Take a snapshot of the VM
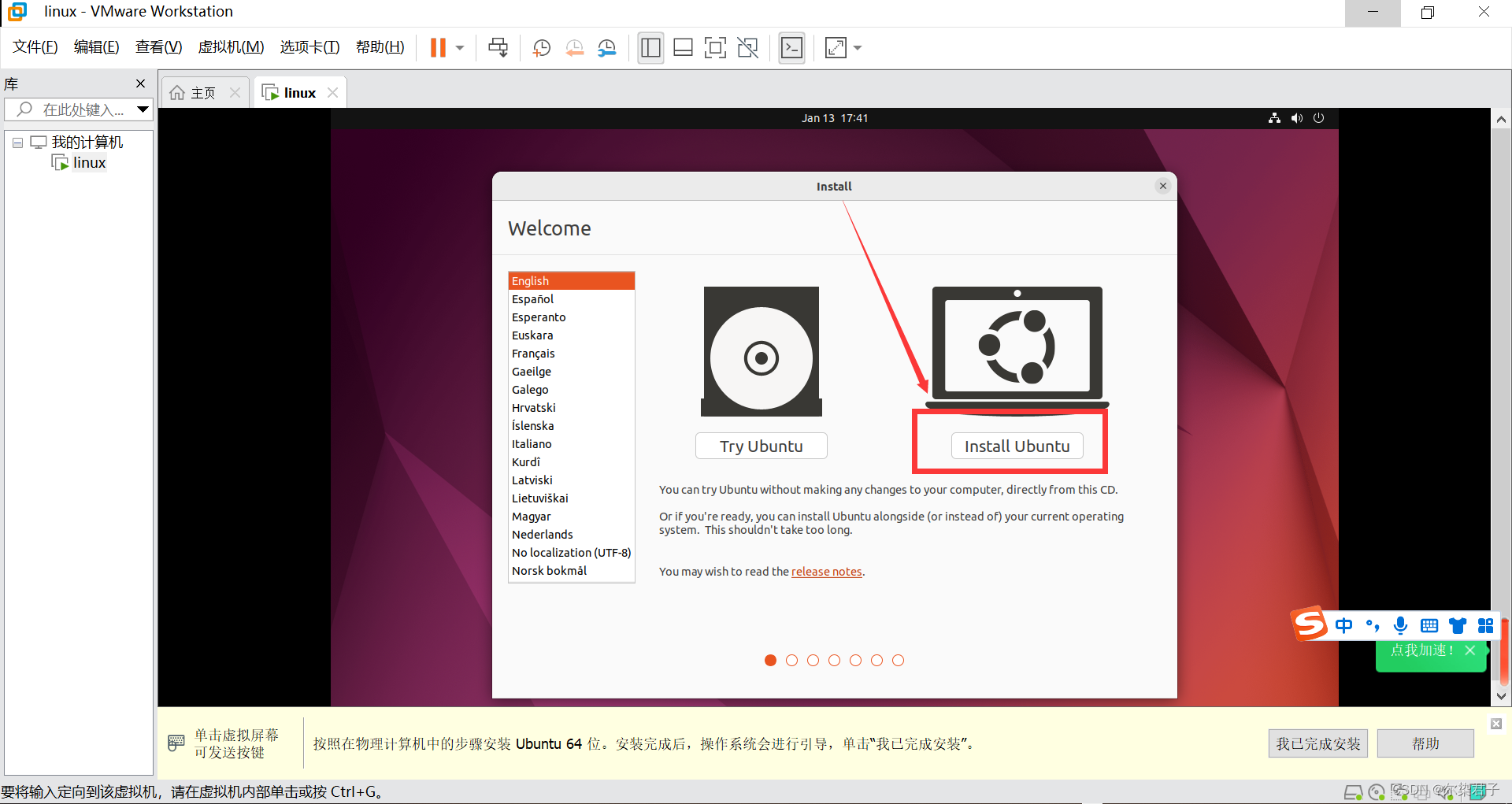The height and width of the screenshot is (804, 1512). coord(541,48)
